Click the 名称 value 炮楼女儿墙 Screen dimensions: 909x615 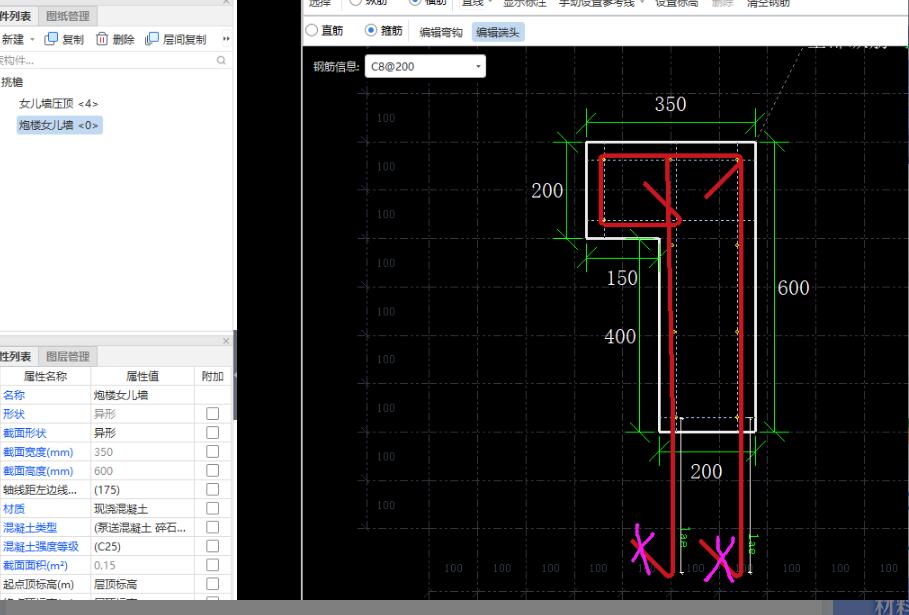[143, 395]
